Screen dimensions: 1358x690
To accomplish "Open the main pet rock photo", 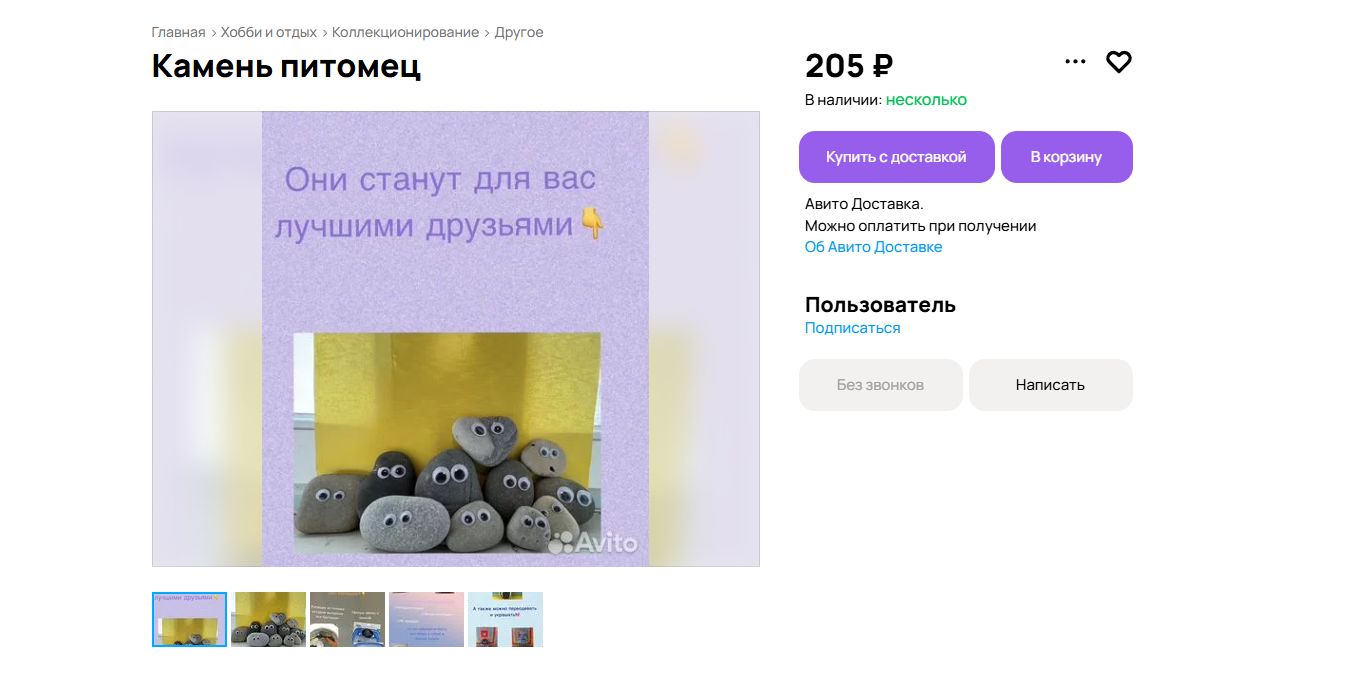I will pyautogui.click(x=456, y=339).
